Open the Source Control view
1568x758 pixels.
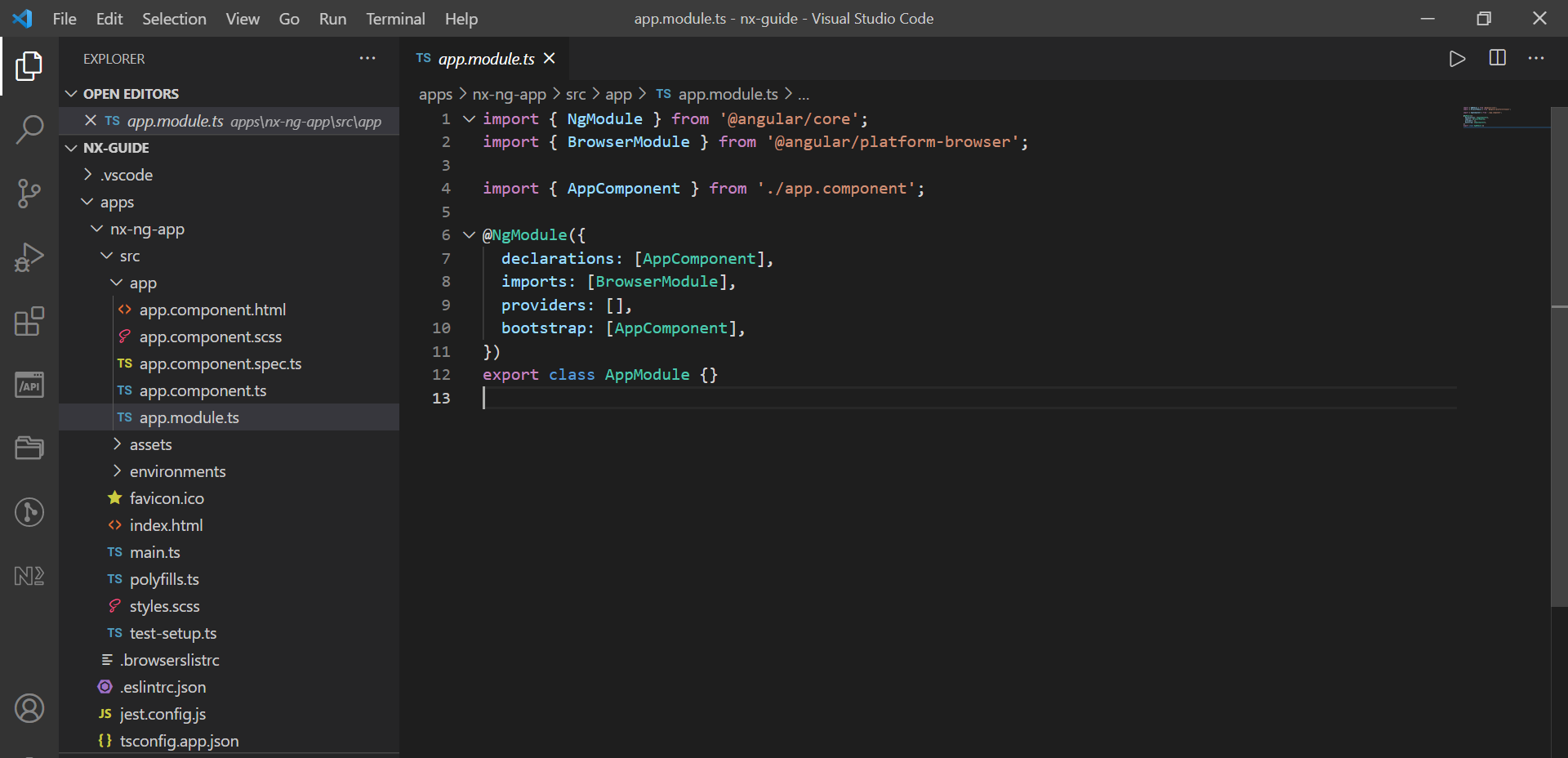(29, 194)
